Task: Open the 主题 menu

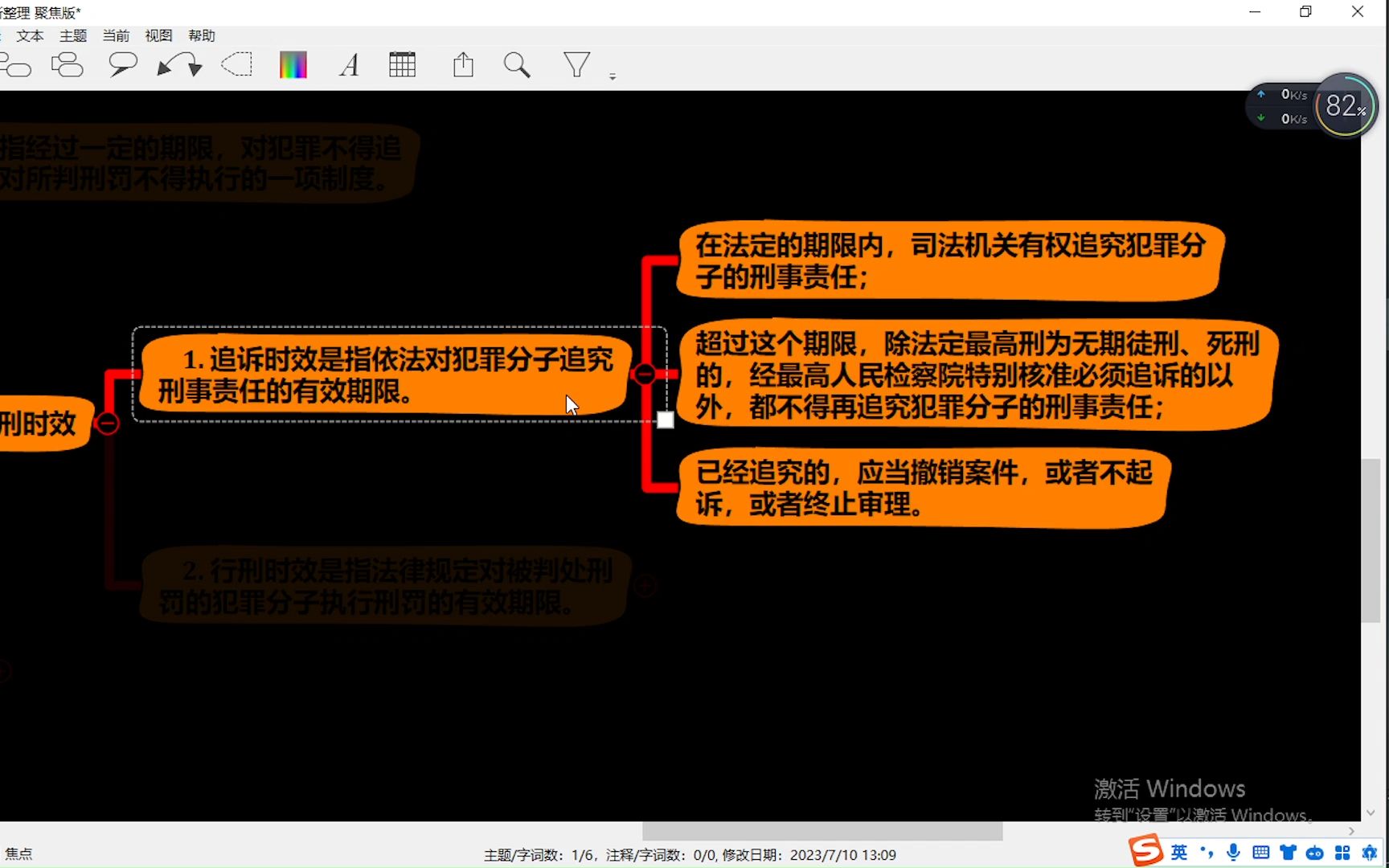Action: click(x=72, y=35)
